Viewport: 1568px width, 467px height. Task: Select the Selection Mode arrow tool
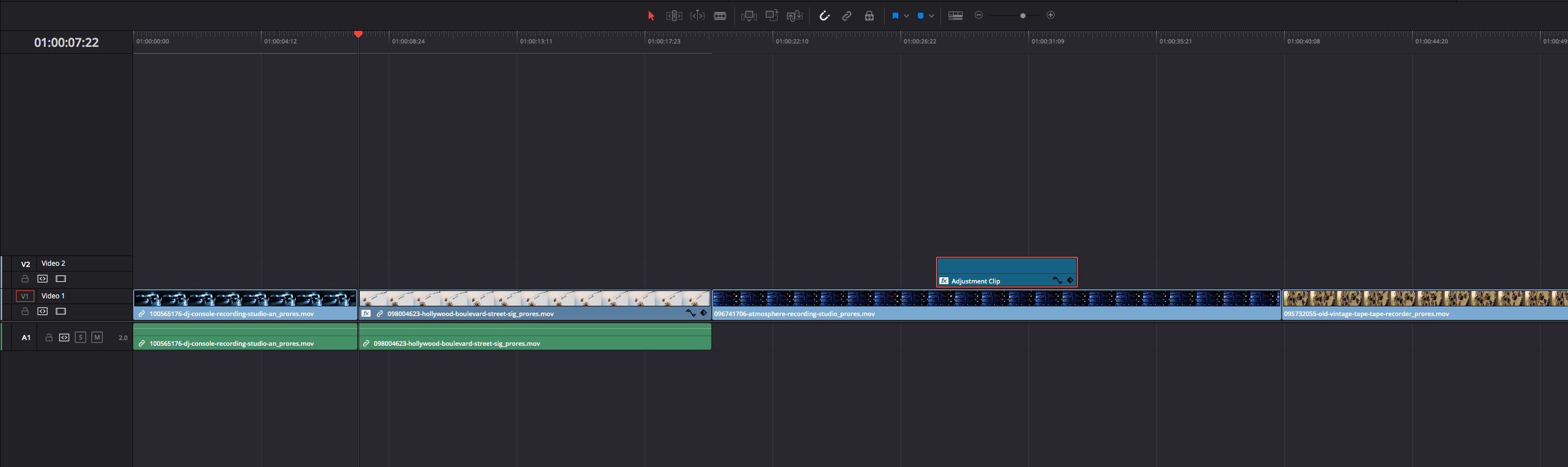pyautogui.click(x=652, y=16)
